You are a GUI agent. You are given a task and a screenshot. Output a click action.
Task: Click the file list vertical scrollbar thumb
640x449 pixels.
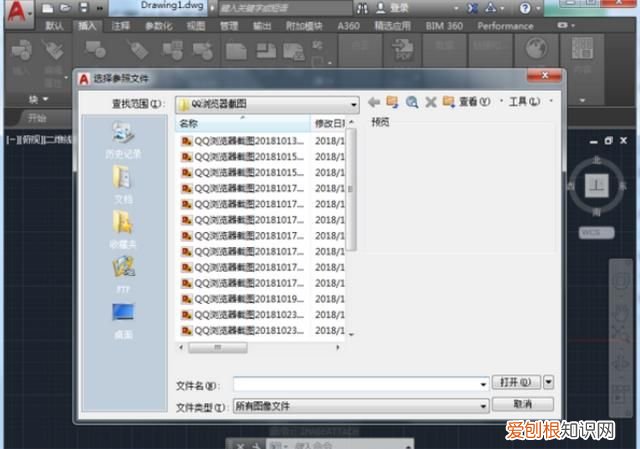coord(351,189)
